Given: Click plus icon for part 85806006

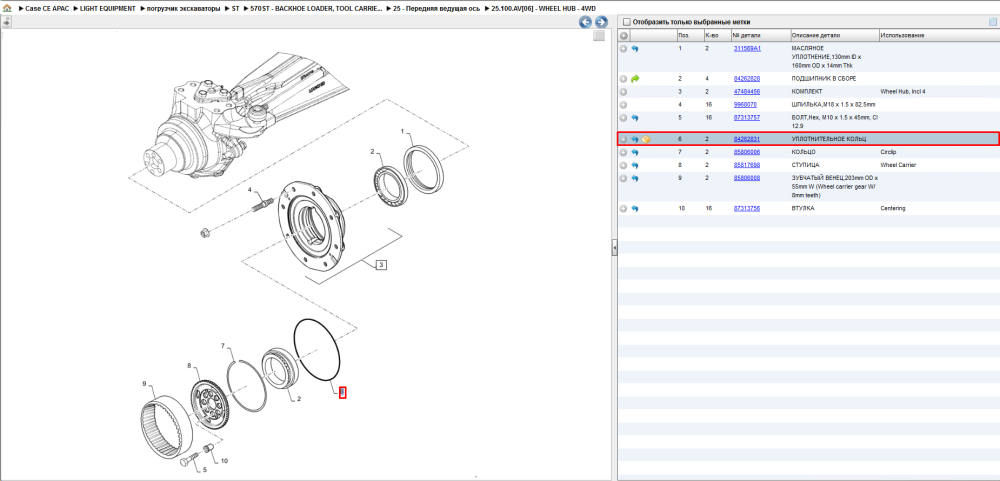Looking at the screenshot, I should pos(623,152).
